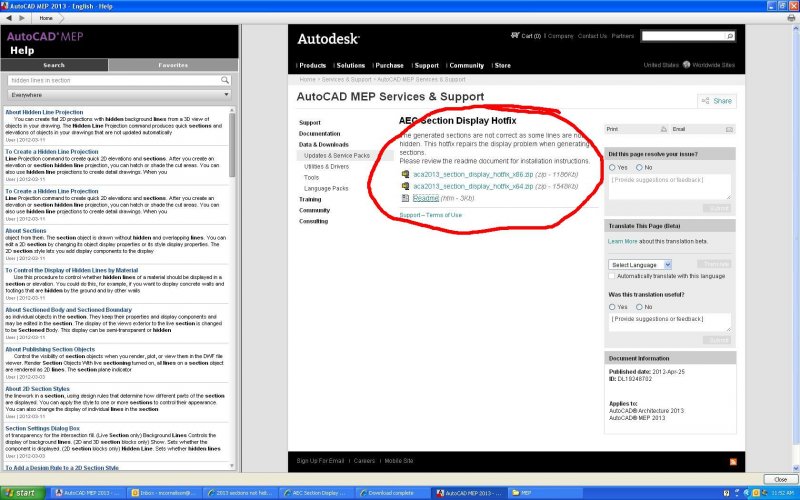Click Partners link in the header

coord(622,36)
